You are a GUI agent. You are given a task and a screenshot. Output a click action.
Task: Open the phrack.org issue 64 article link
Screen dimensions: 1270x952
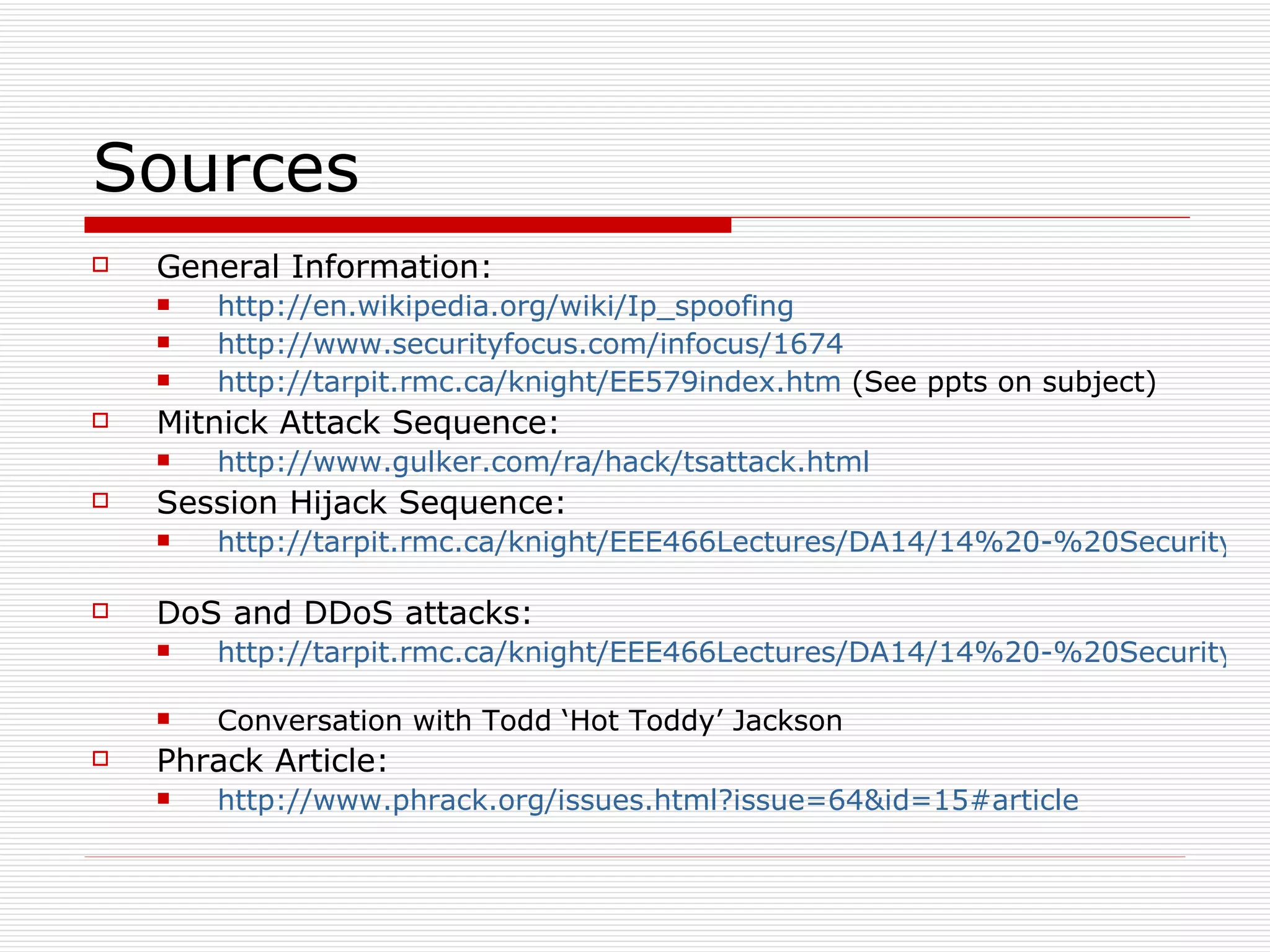[648, 800]
